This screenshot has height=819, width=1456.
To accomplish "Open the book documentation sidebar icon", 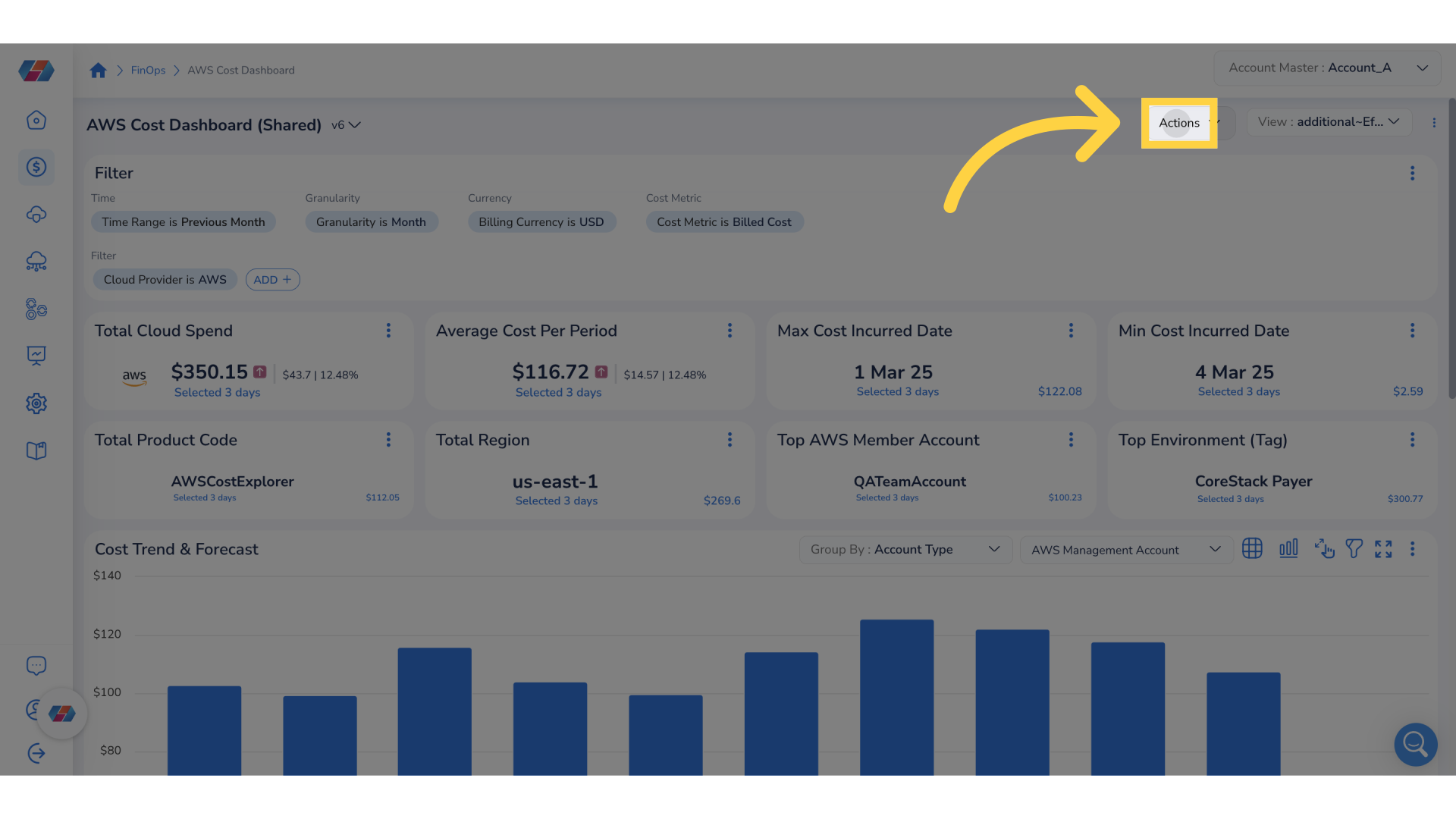I will click(36, 450).
